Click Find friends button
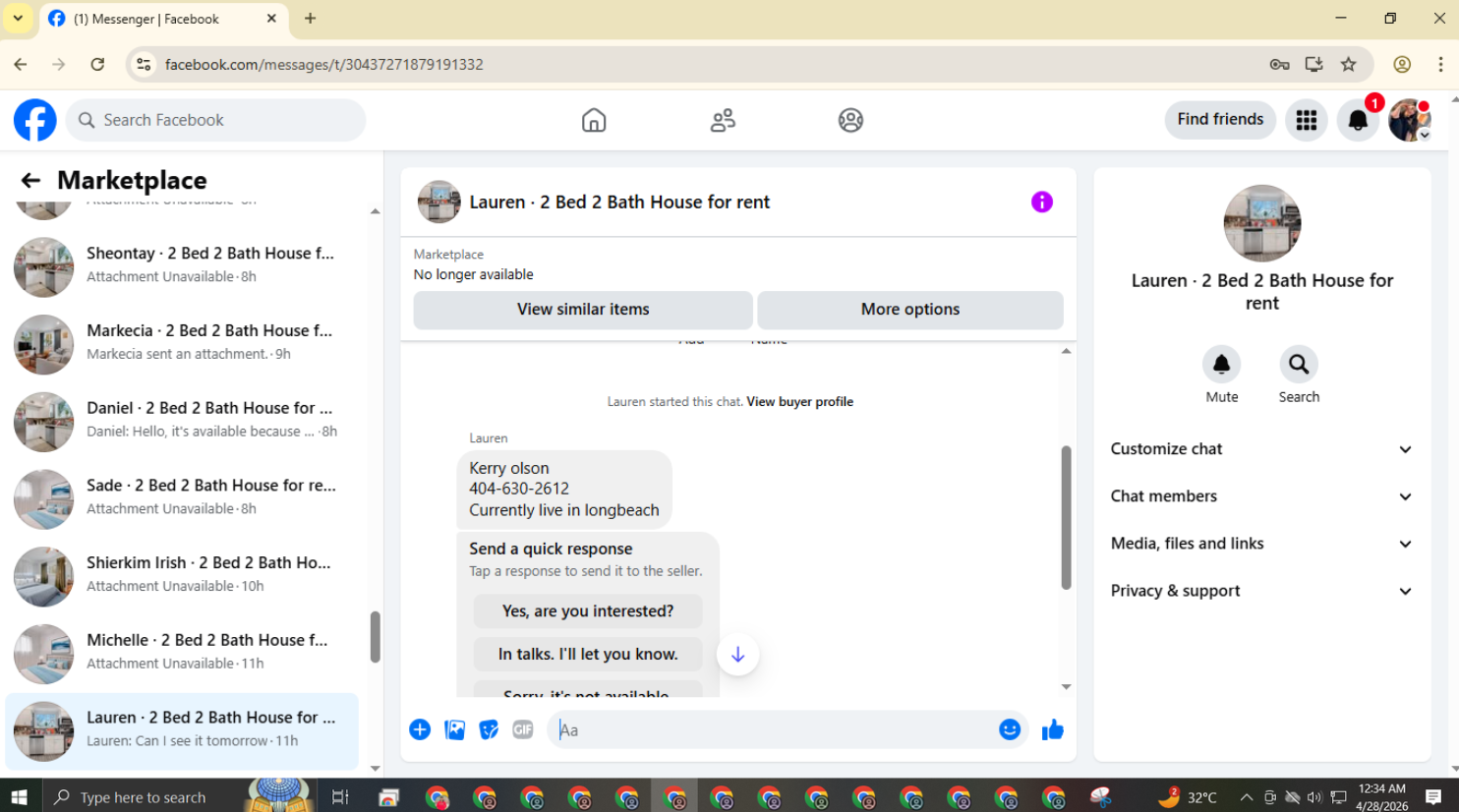Viewport: 1459px width, 812px height. (1220, 120)
